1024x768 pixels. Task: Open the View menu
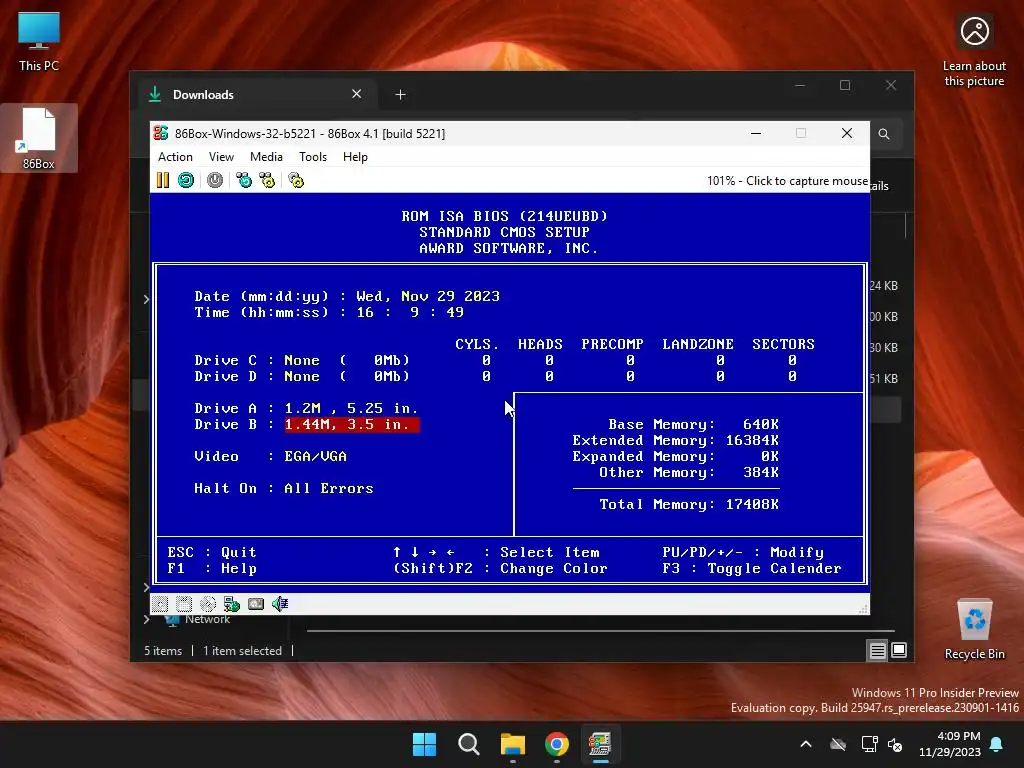point(221,157)
